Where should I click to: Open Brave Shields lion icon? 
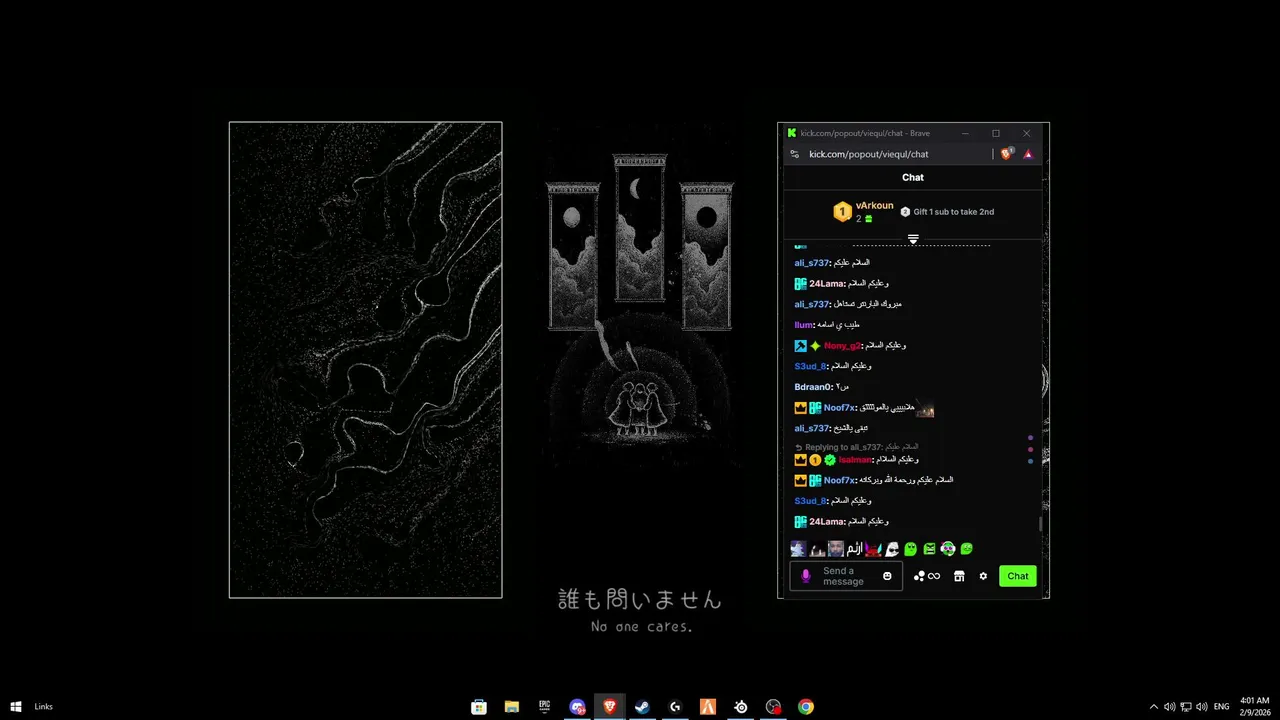click(x=1006, y=154)
